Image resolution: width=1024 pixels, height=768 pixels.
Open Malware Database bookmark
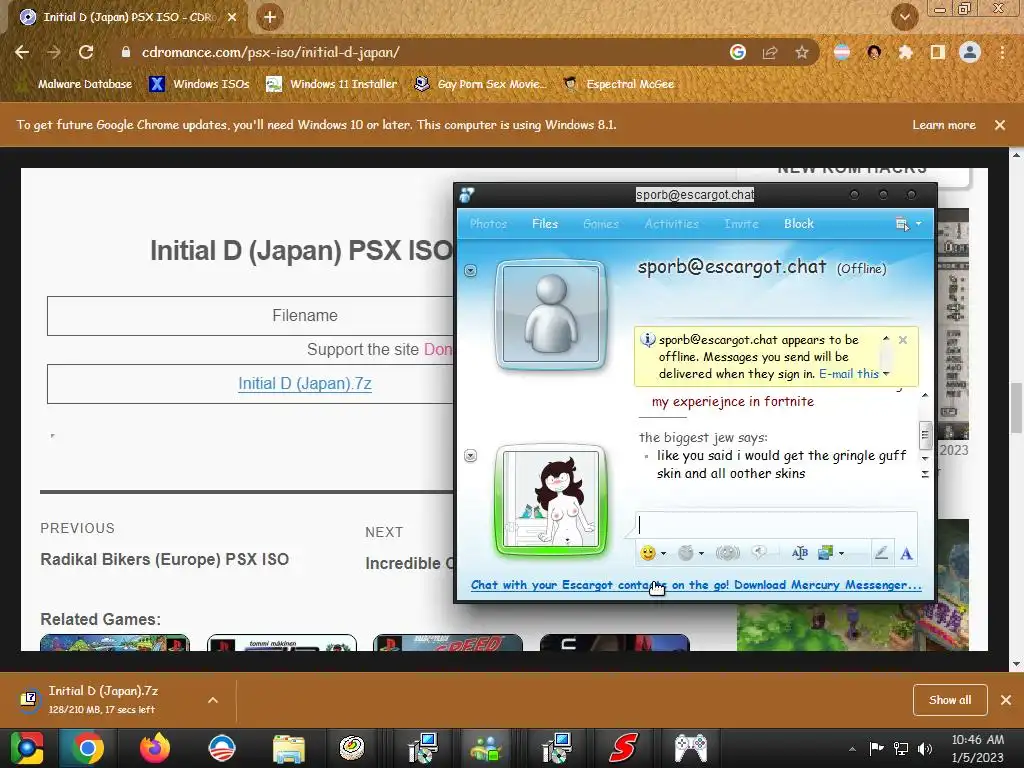point(75,84)
